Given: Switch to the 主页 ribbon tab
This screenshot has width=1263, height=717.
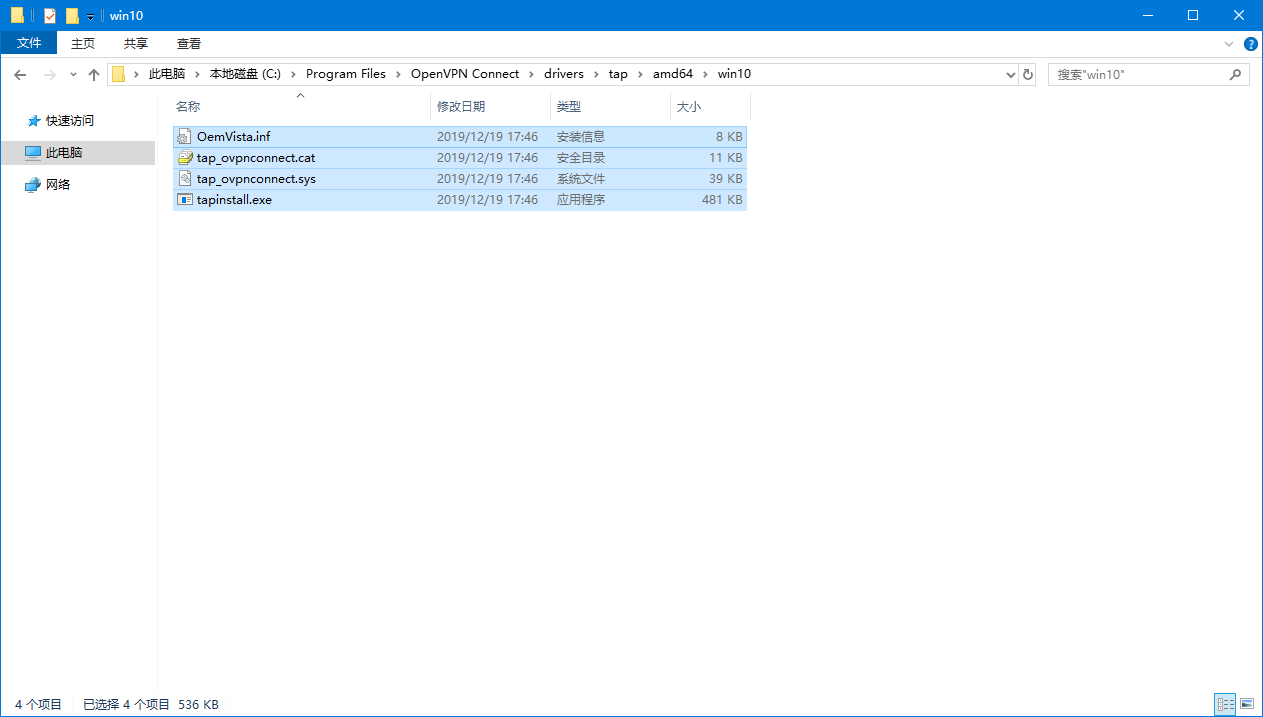Looking at the screenshot, I should pos(83,43).
